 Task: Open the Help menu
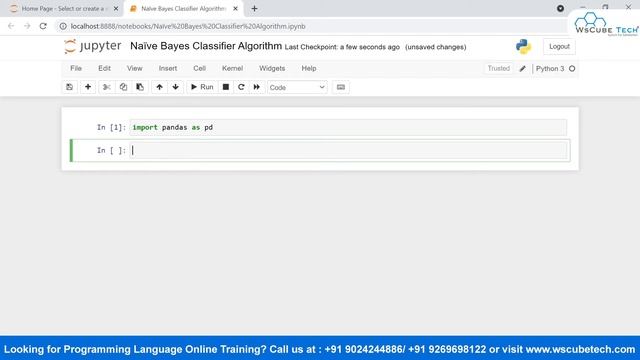(x=309, y=68)
